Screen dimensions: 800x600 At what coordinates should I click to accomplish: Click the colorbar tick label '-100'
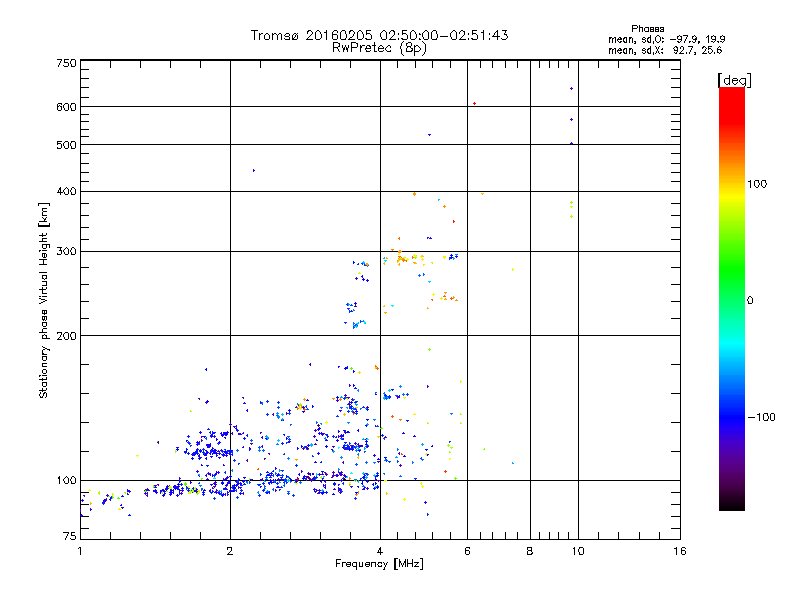(761, 417)
